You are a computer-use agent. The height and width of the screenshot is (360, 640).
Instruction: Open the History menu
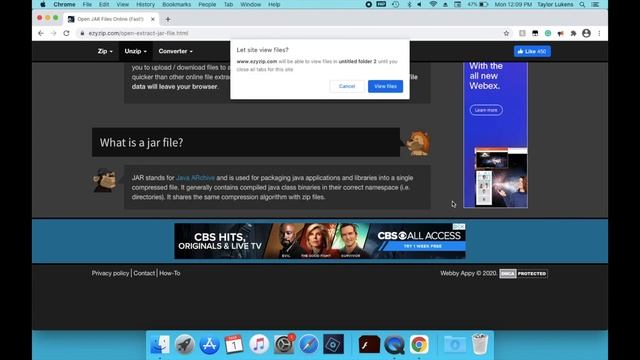[x=145, y=4]
